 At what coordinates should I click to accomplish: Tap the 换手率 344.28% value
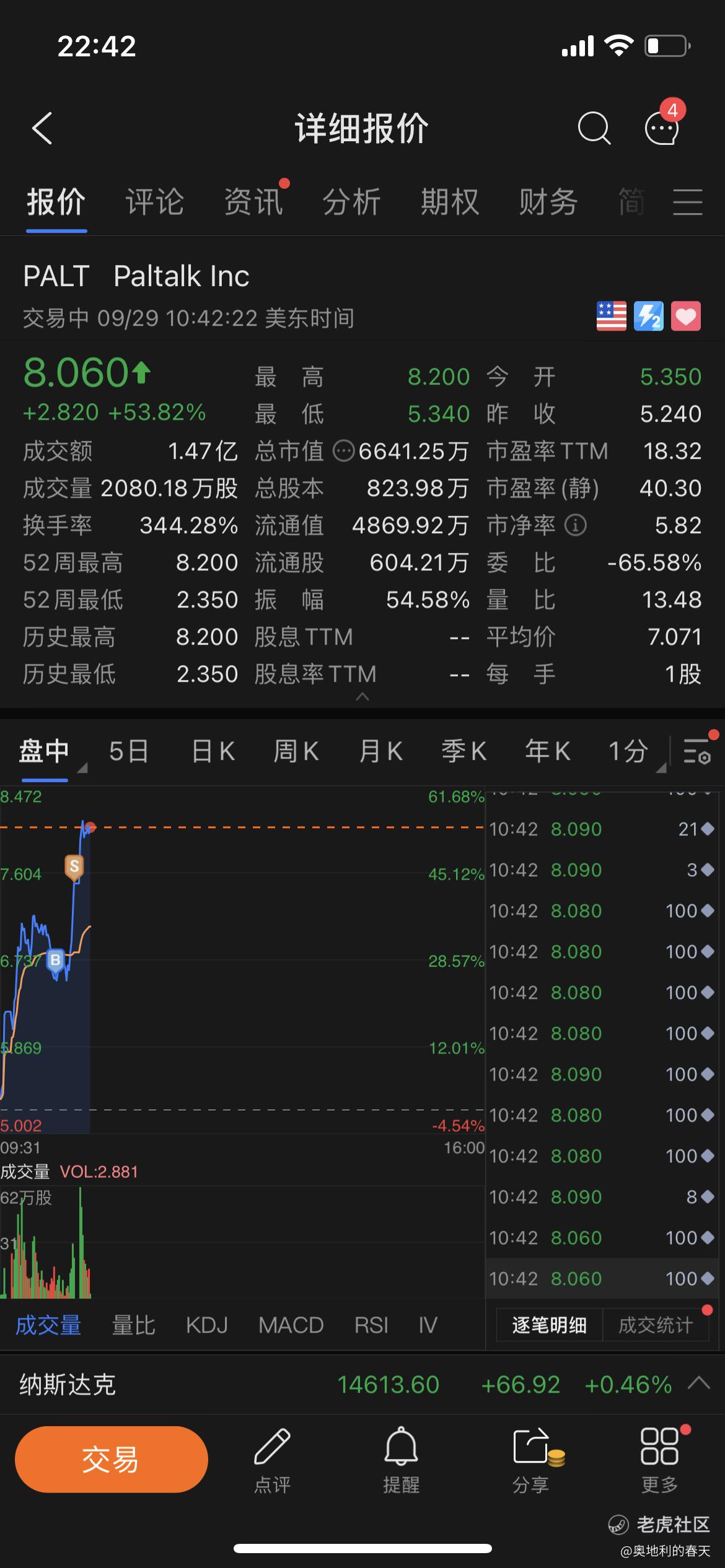[x=188, y=525]
